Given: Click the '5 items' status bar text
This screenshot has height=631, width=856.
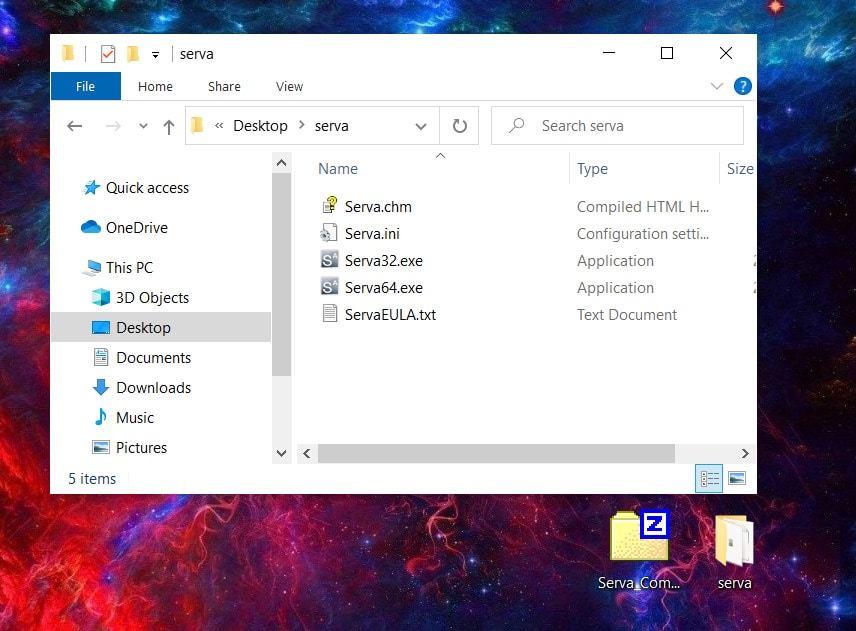Looking at the screenshot, I should [92, 479].
